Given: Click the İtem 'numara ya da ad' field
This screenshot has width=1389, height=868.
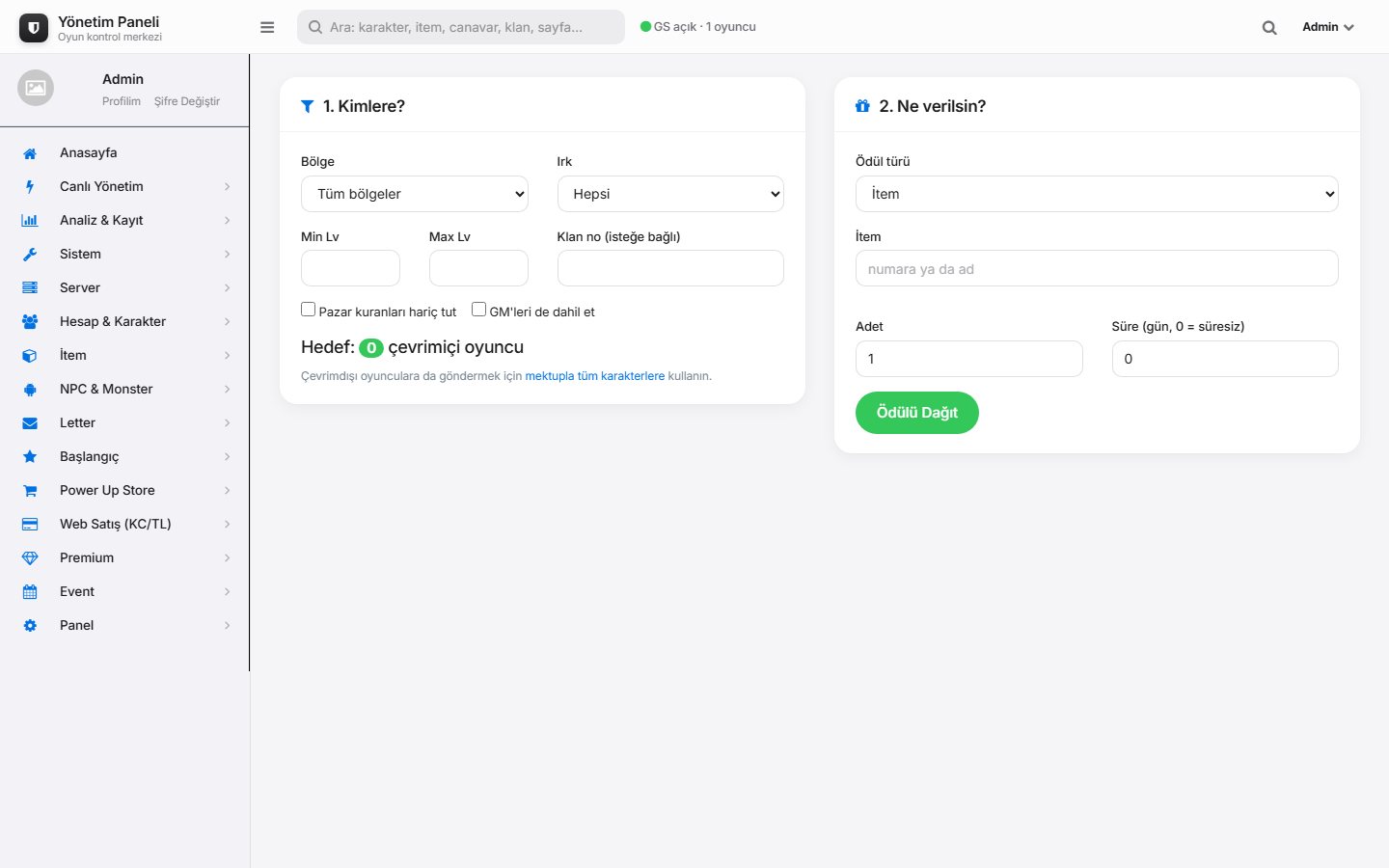Looking at the screenshot, I should (x=1097, y=268).
